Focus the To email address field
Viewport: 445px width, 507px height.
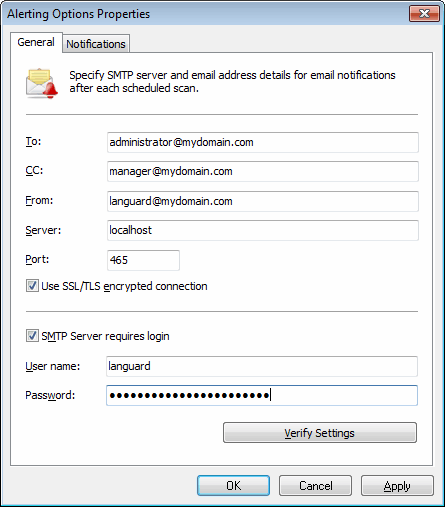point(263,142)
